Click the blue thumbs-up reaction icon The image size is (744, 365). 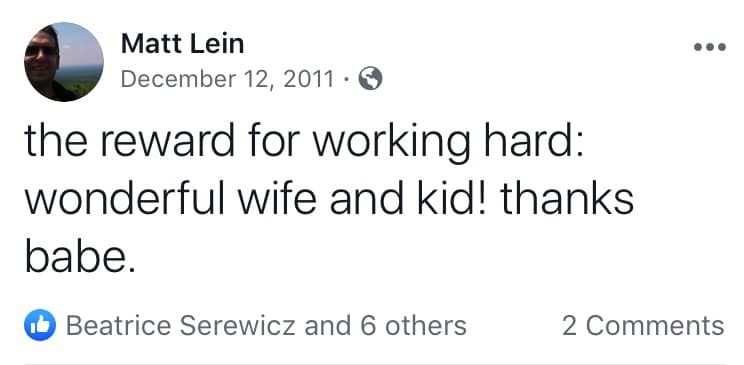40,325
